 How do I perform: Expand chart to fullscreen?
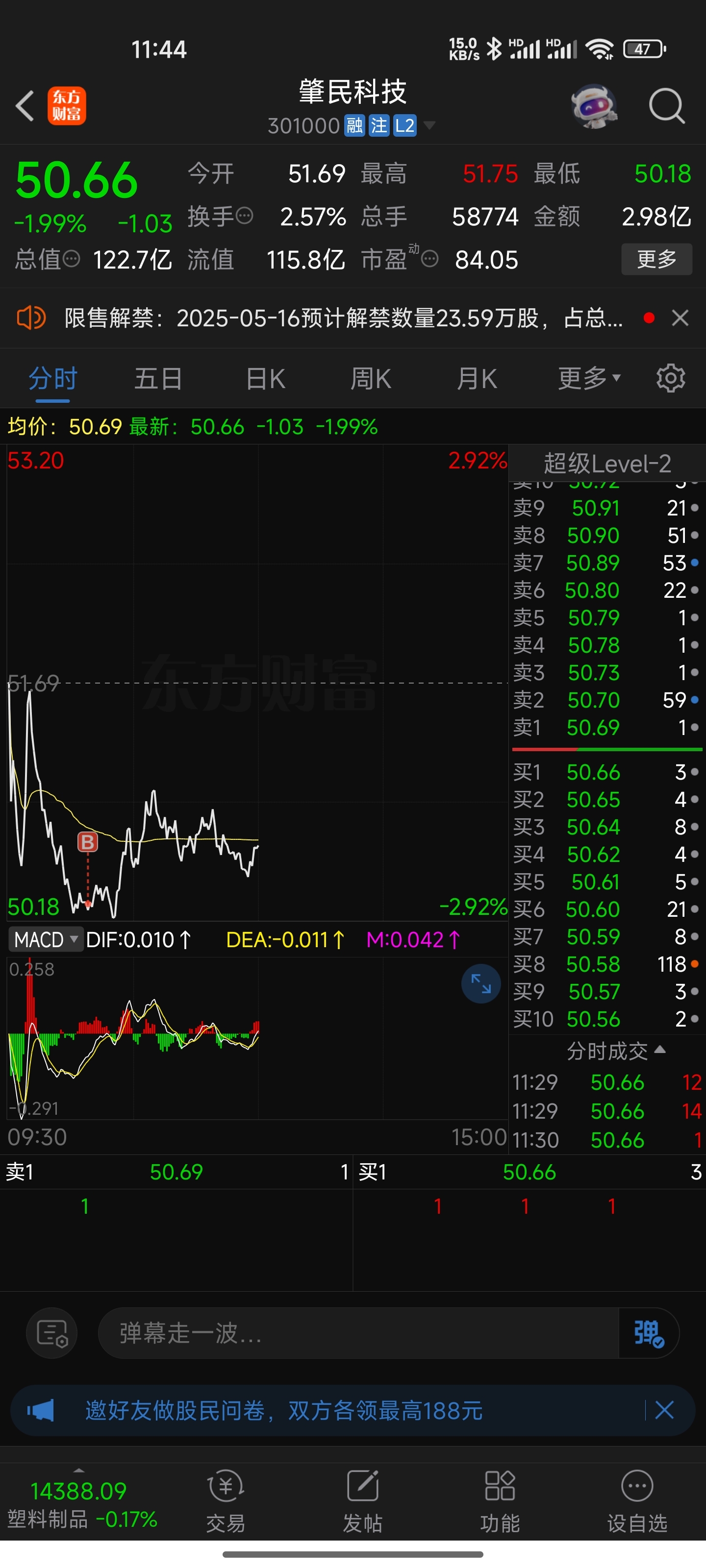480,983
